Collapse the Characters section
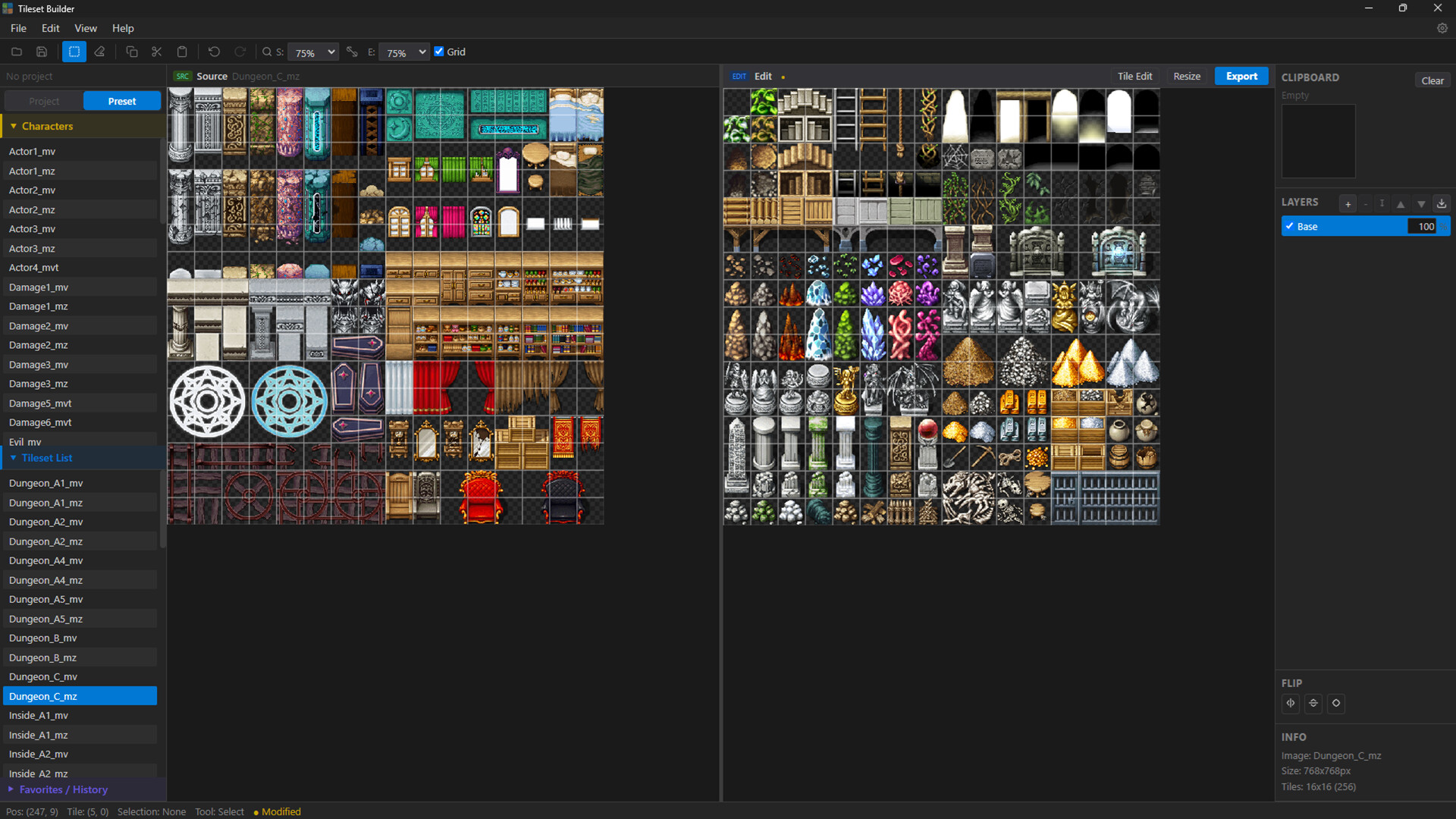 (83, 126)
